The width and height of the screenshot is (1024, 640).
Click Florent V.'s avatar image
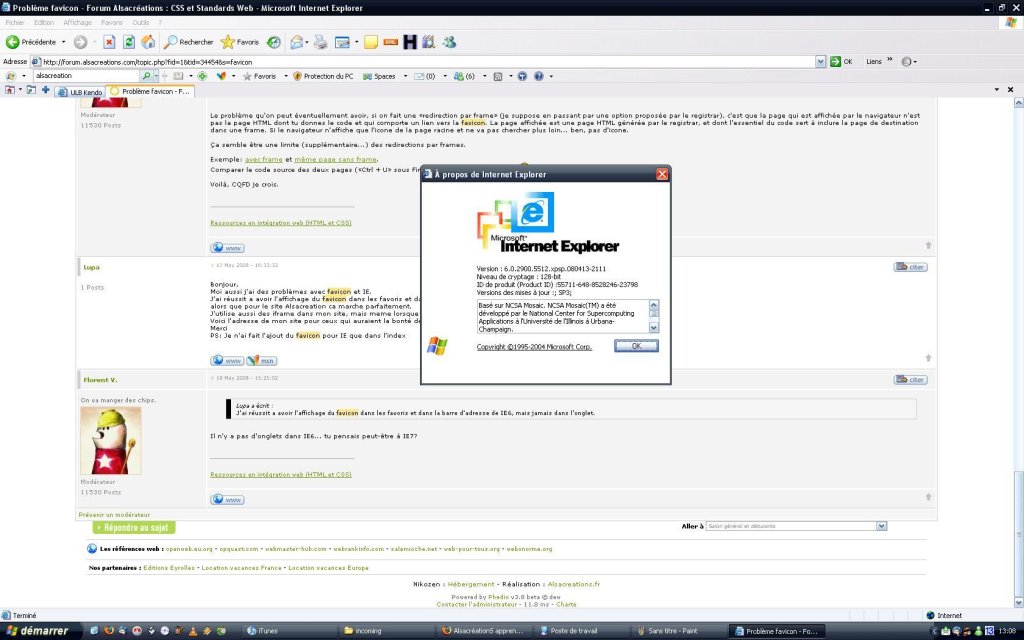110,441
